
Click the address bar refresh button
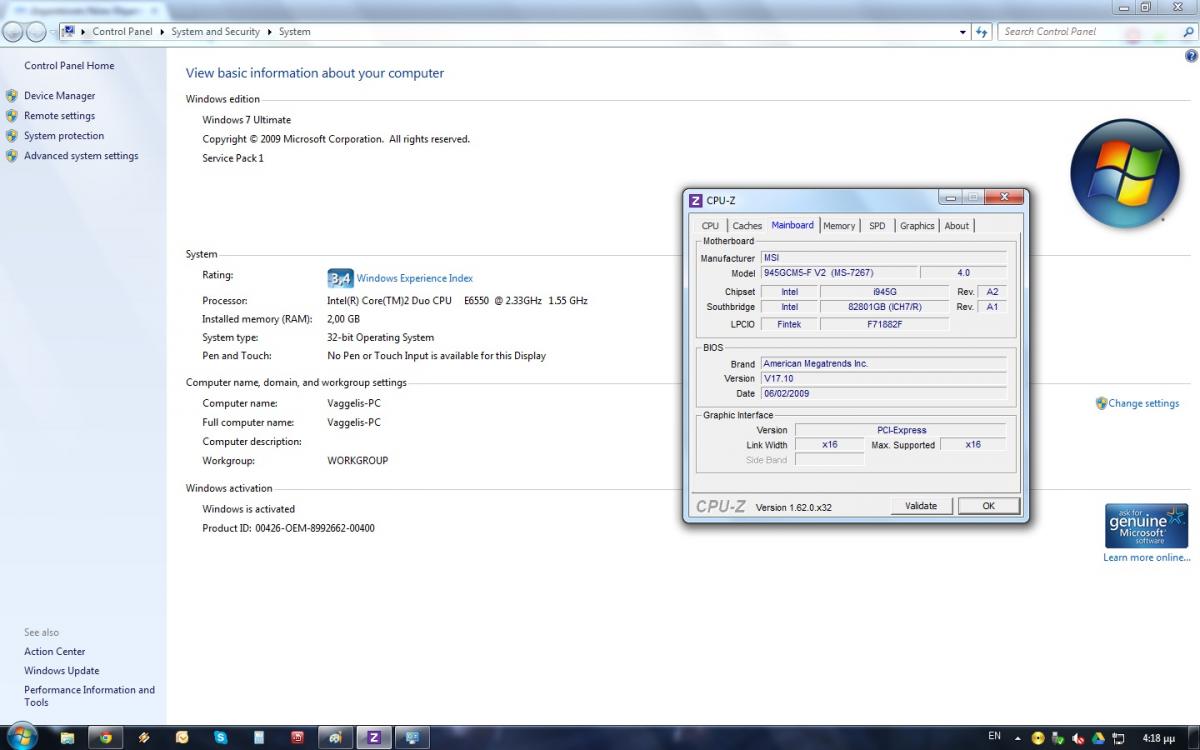982,32
